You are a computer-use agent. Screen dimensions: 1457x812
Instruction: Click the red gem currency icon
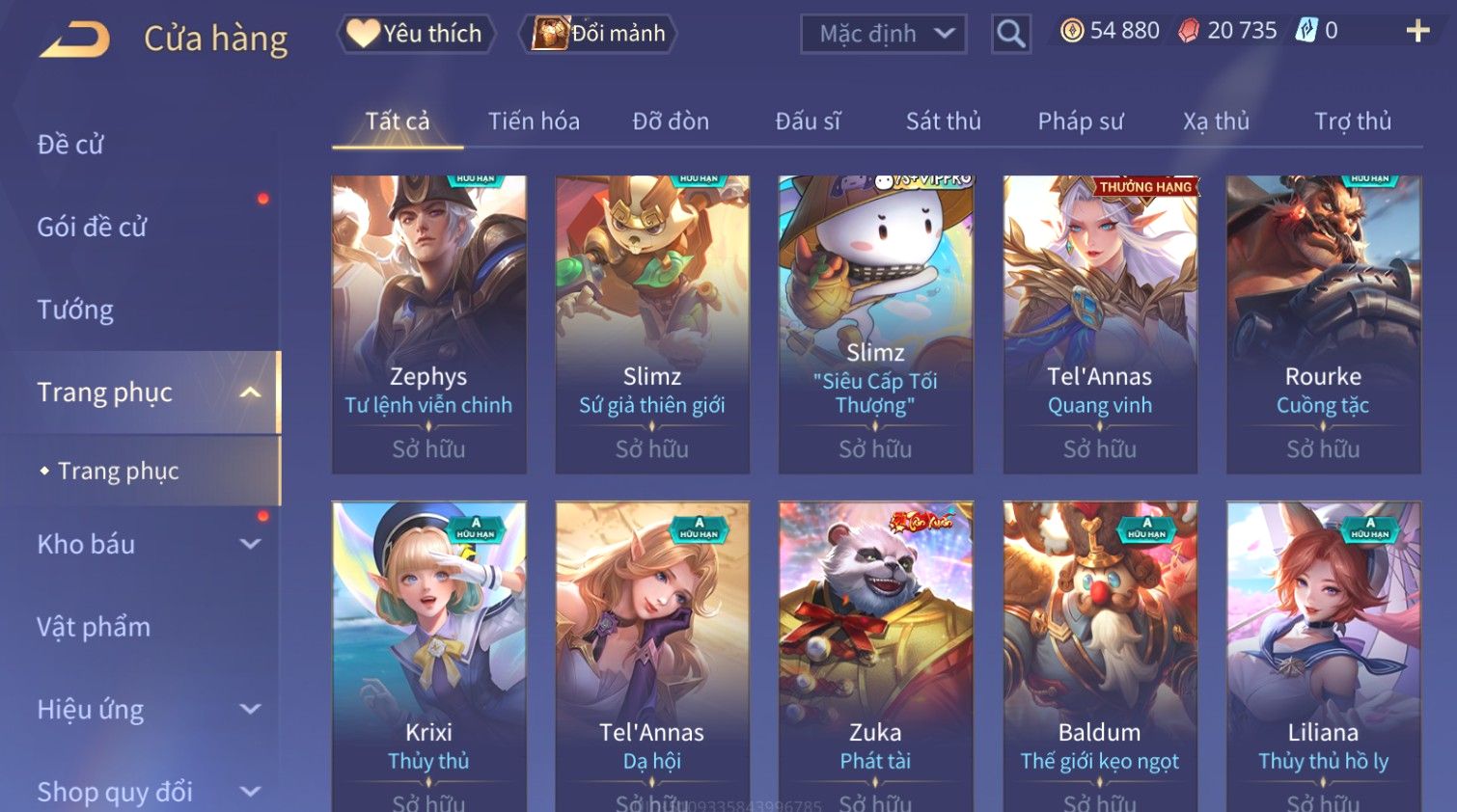[1189, 31]
